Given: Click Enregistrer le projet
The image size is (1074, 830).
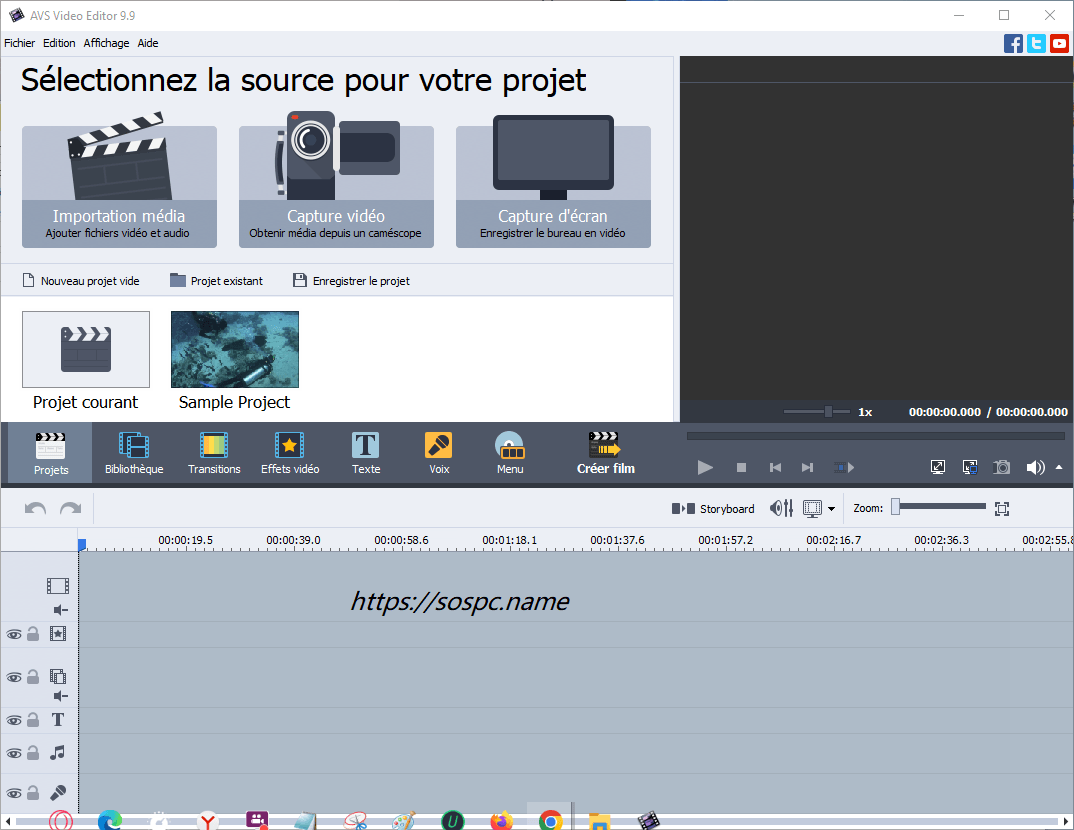Looking at the screenshot, I should (x=351, y=281).
